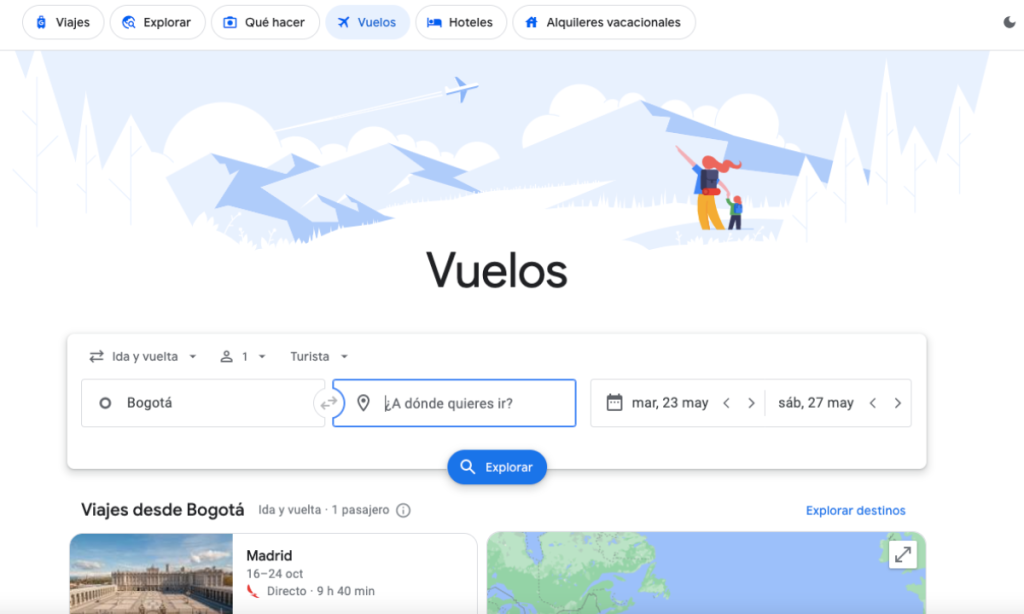The image size is (1024, 614).
Task: Open the passenger count dropdown
Action: (243, 357)
